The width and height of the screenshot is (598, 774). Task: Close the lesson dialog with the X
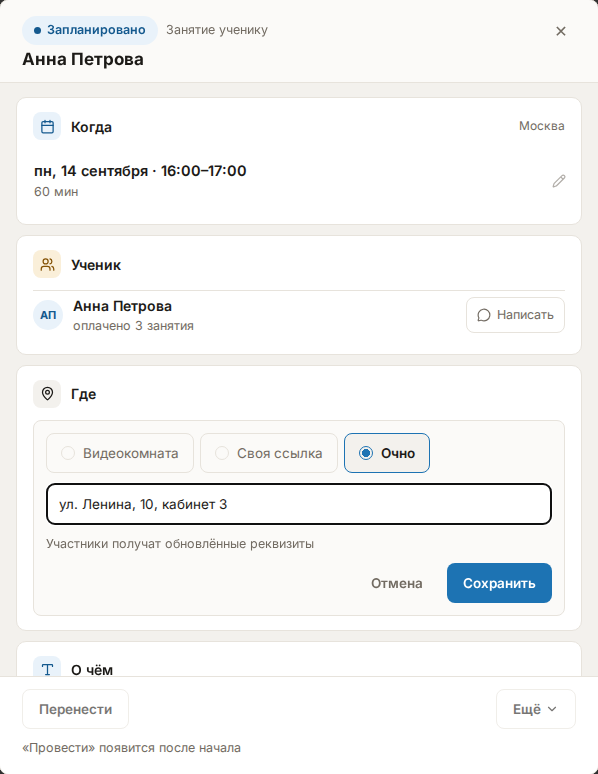pos(560,31)
